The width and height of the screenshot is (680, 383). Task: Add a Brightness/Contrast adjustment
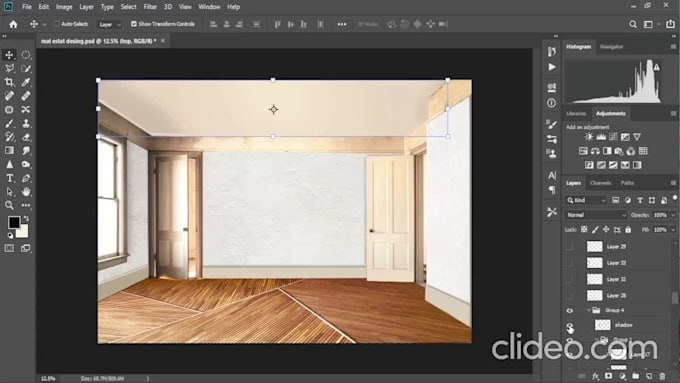point(588,137)
